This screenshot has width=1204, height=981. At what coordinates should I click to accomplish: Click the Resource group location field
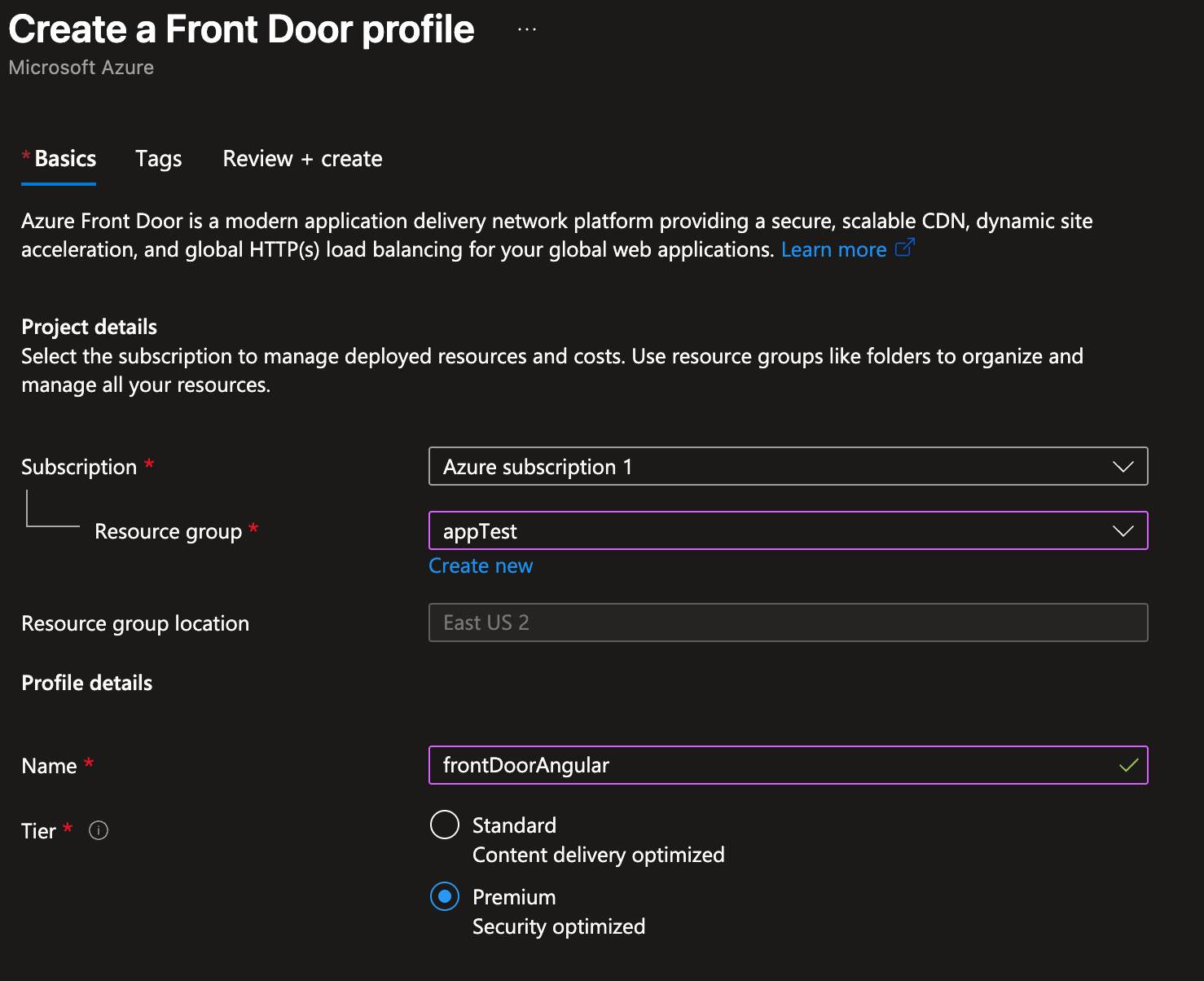coord(788,622)
